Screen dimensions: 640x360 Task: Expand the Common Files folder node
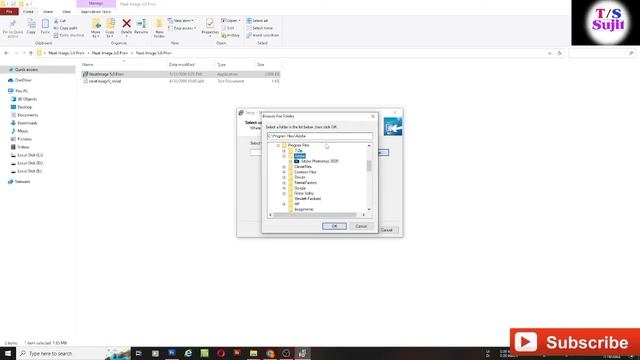coord(284,172)
